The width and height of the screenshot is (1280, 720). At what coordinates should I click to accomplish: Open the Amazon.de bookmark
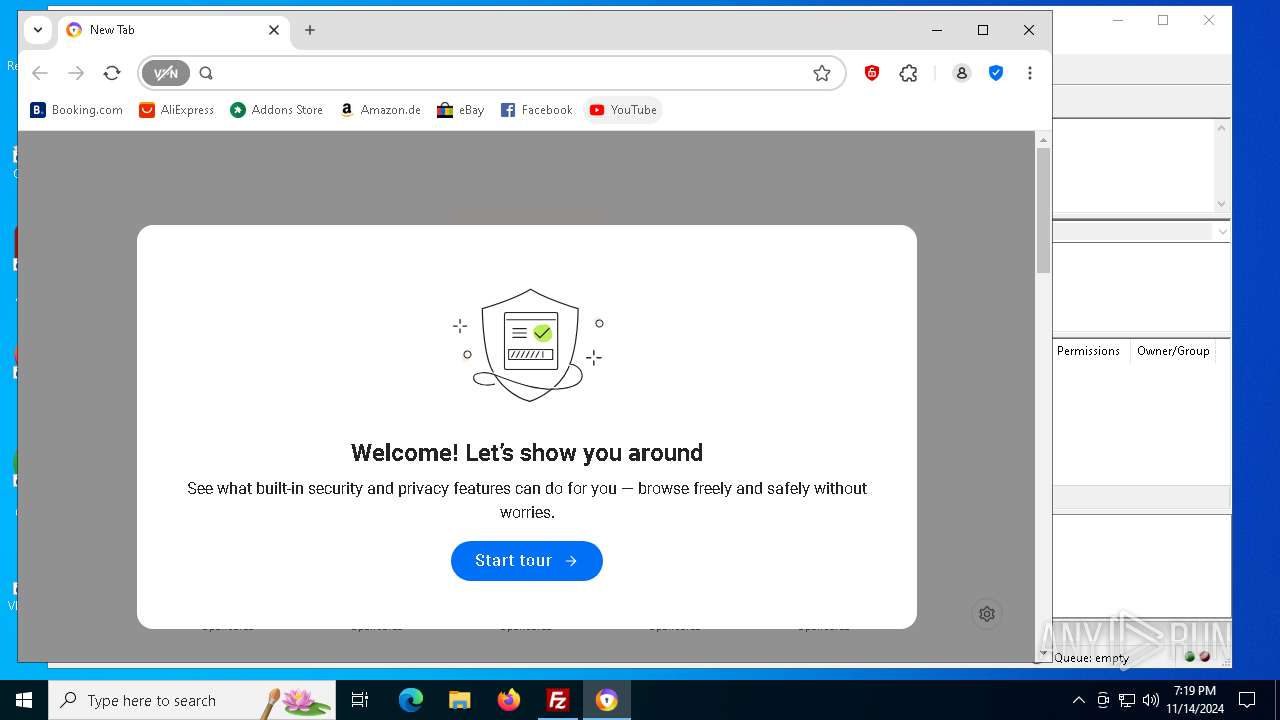coord(380,110)
